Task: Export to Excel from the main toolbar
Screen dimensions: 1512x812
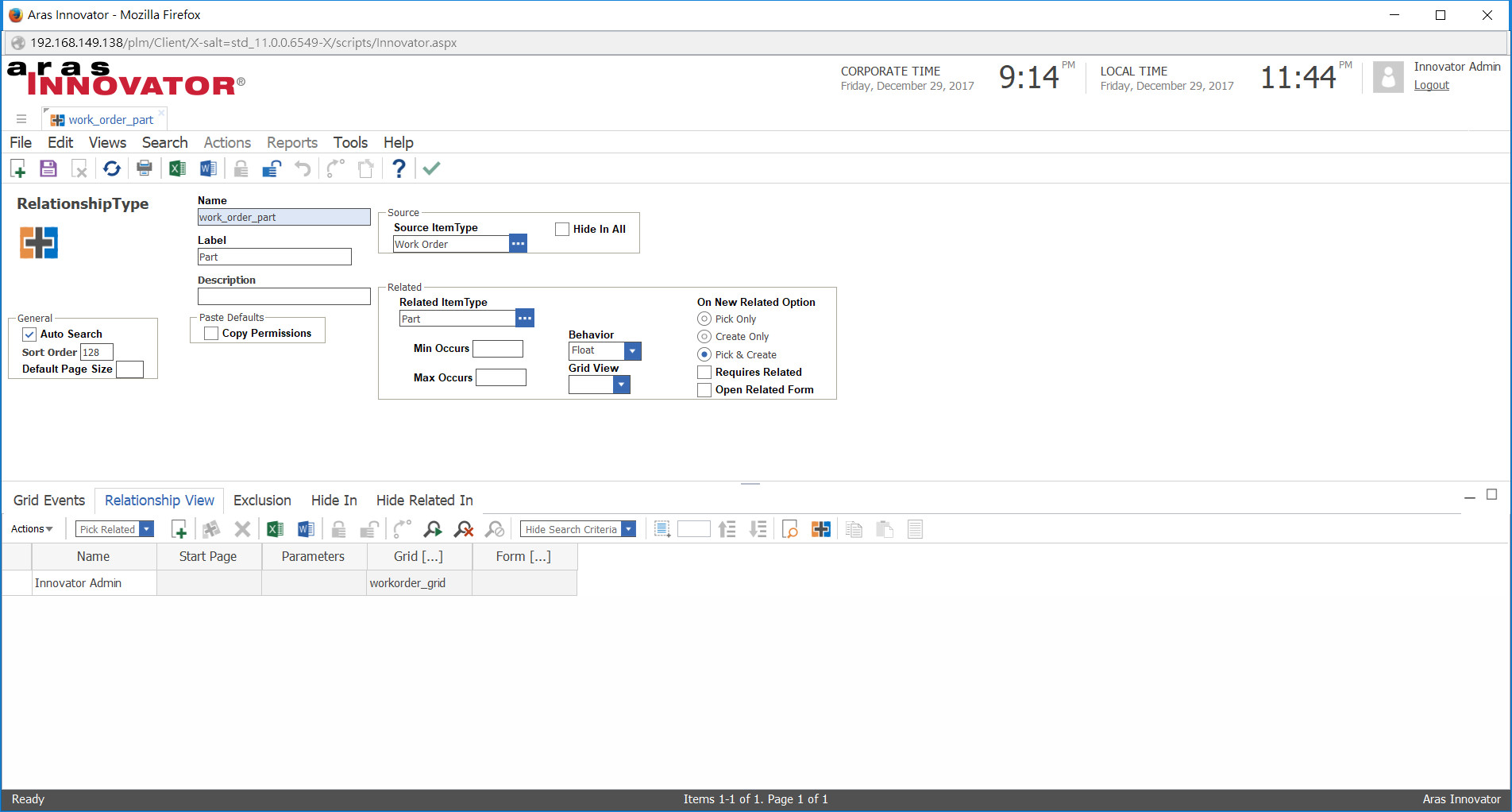Action: [x=177, y=168]
